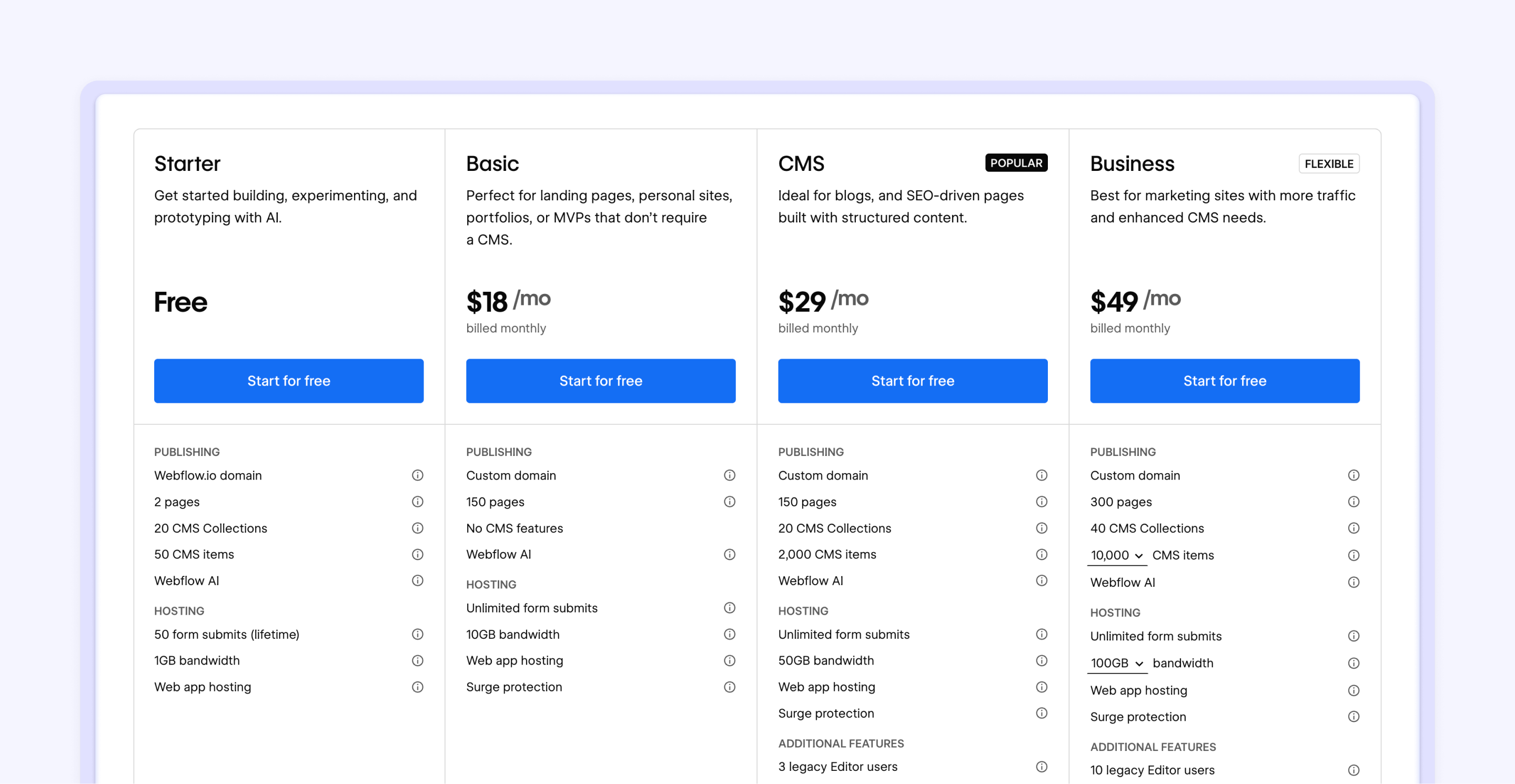The image size is (1515, 784).
Task: Click info icon beside 10GB bandwidth
Action: [729, 634]
